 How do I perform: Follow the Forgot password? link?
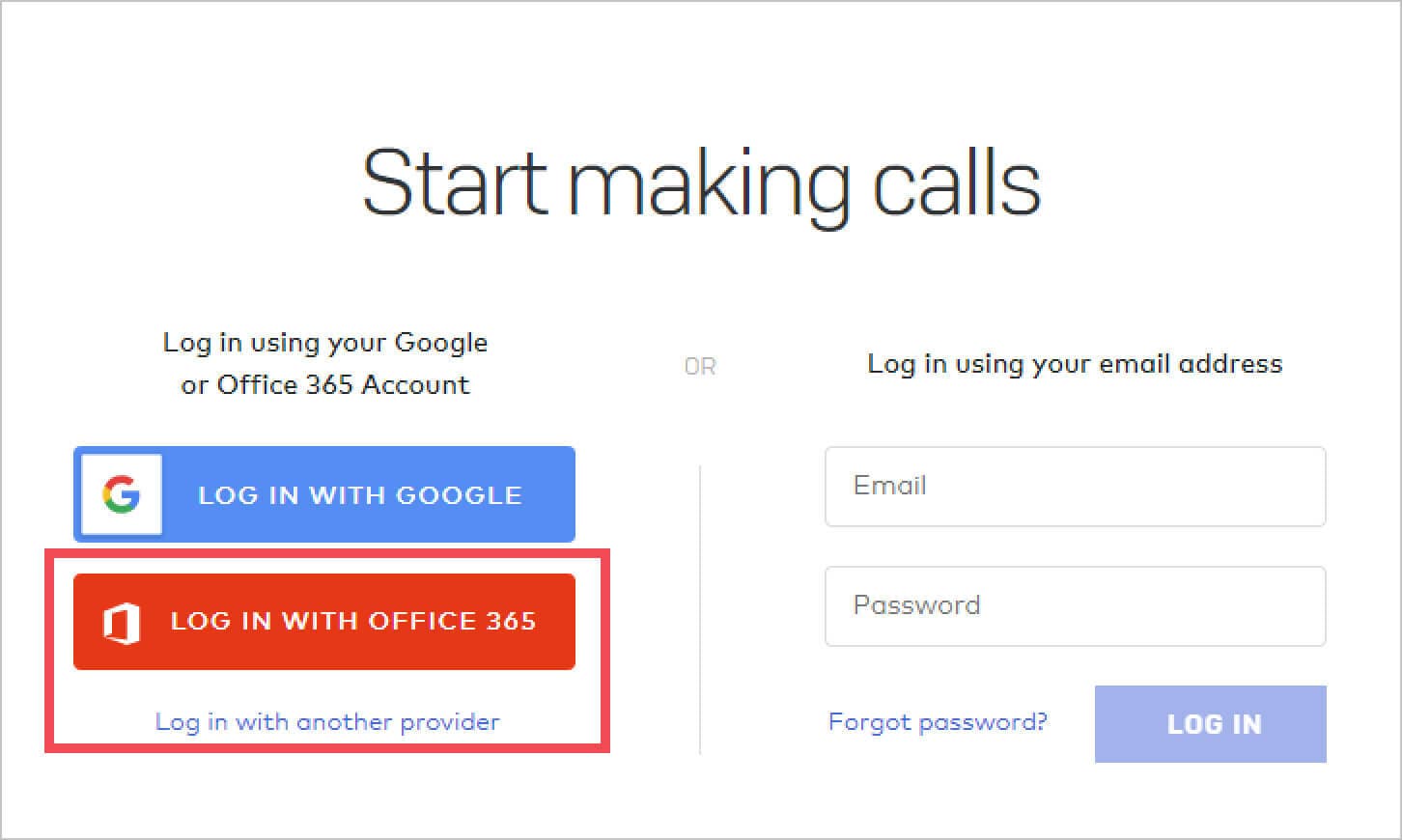938,722
